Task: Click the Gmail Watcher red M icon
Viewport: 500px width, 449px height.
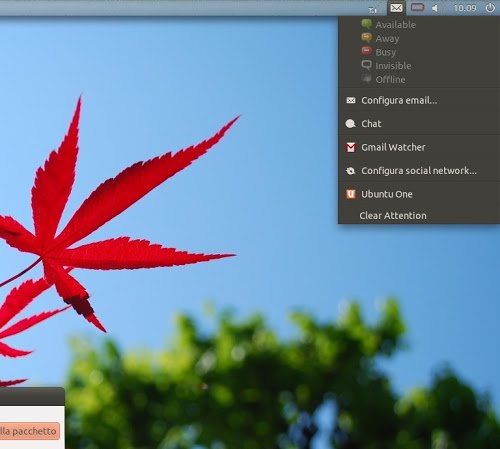Action: pos(351,147)
